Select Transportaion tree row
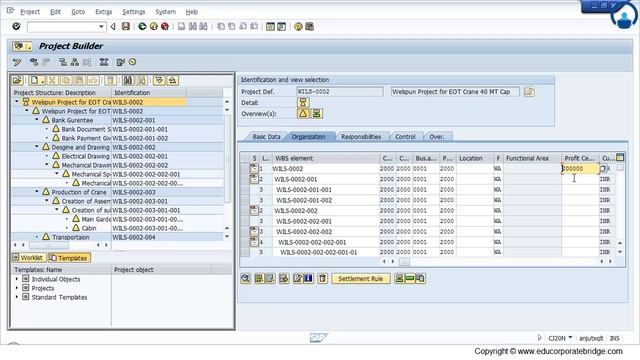The image size is (640, 360). 118,237
